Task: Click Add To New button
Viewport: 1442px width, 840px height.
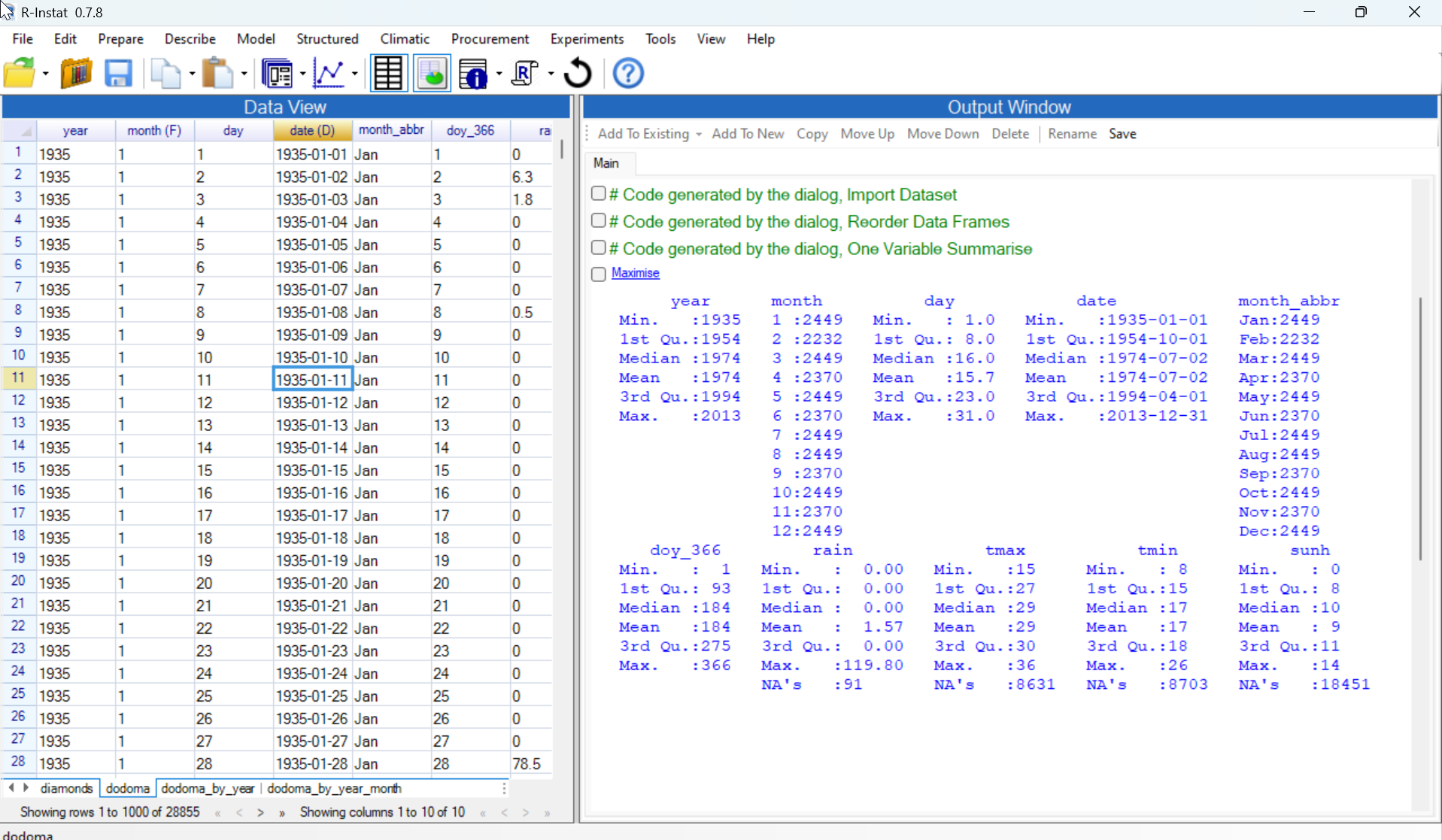Action: coord(748,134)
